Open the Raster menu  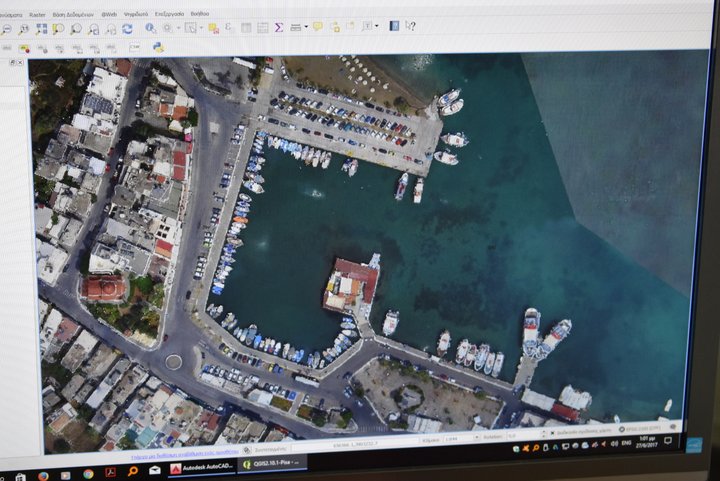pos(37,15)
